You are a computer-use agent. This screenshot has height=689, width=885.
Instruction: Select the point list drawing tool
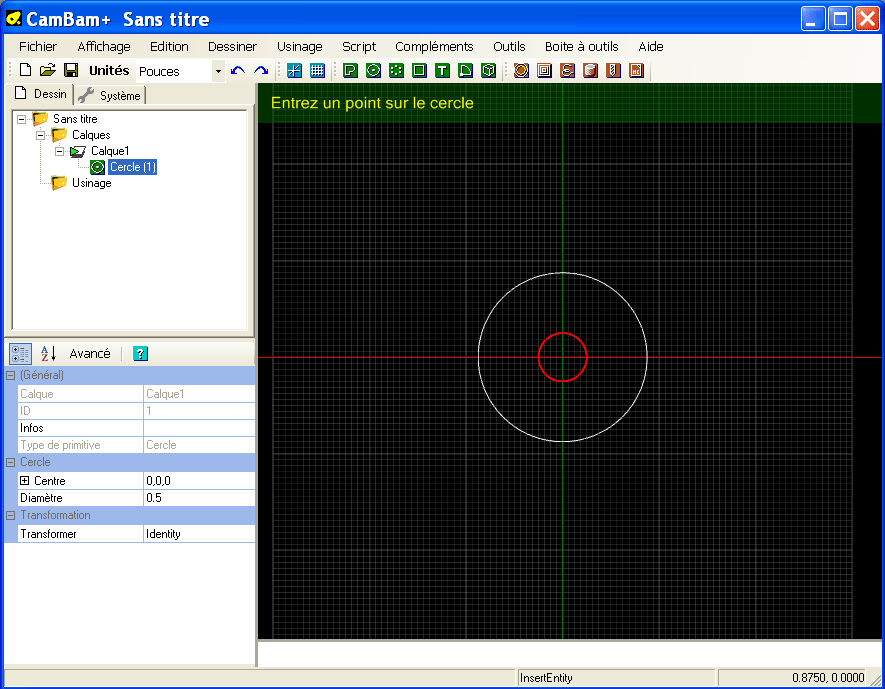[396, 71]
